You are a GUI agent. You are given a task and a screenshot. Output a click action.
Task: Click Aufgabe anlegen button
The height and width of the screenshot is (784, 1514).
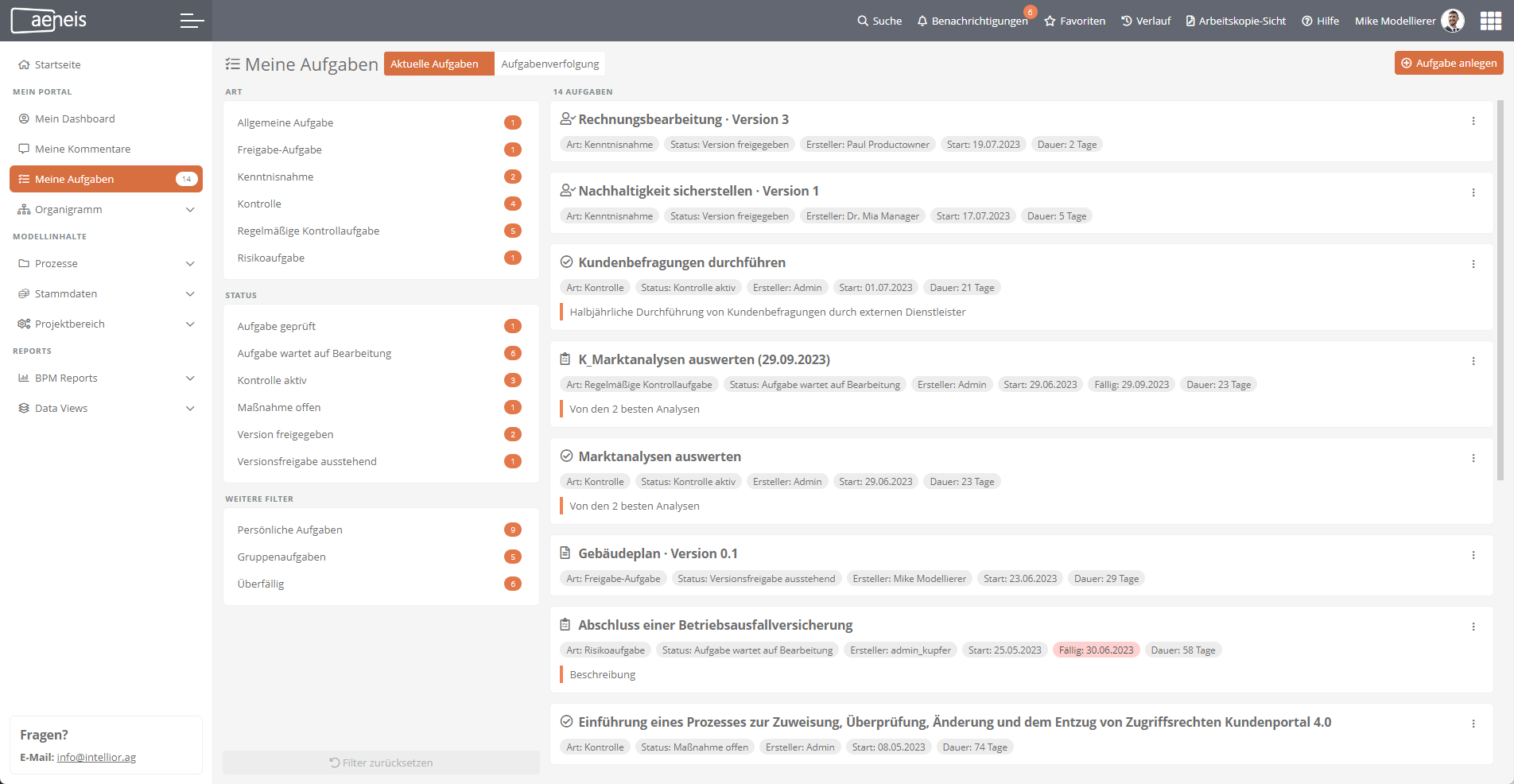tap(1449, 63)
